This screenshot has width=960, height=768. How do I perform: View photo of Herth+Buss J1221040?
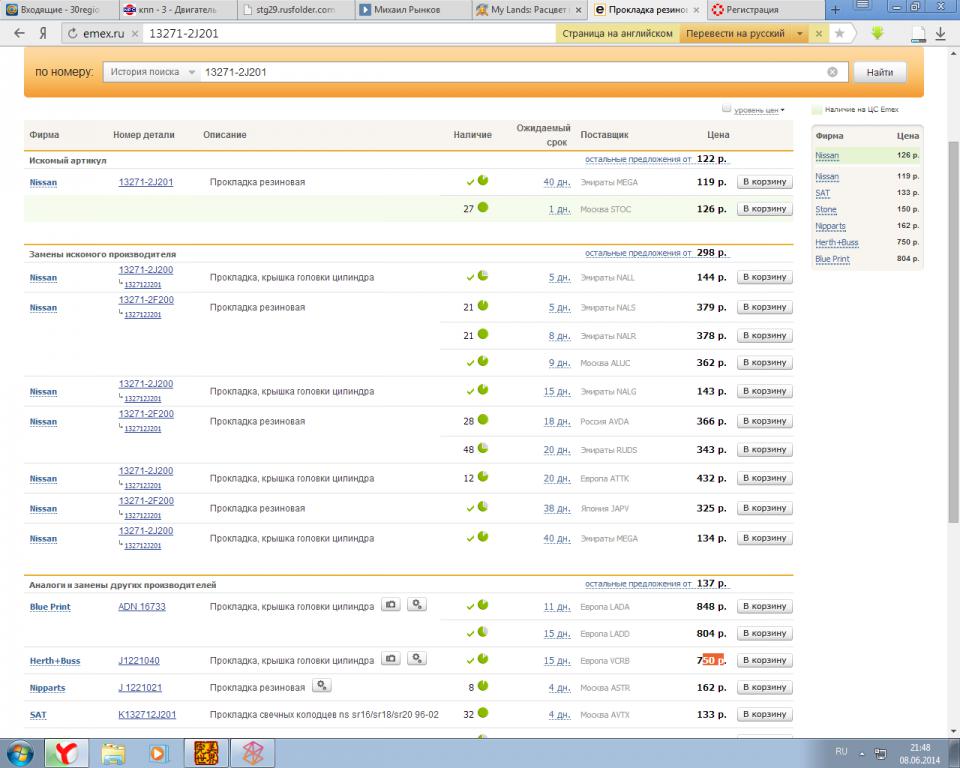pos(391,658)
